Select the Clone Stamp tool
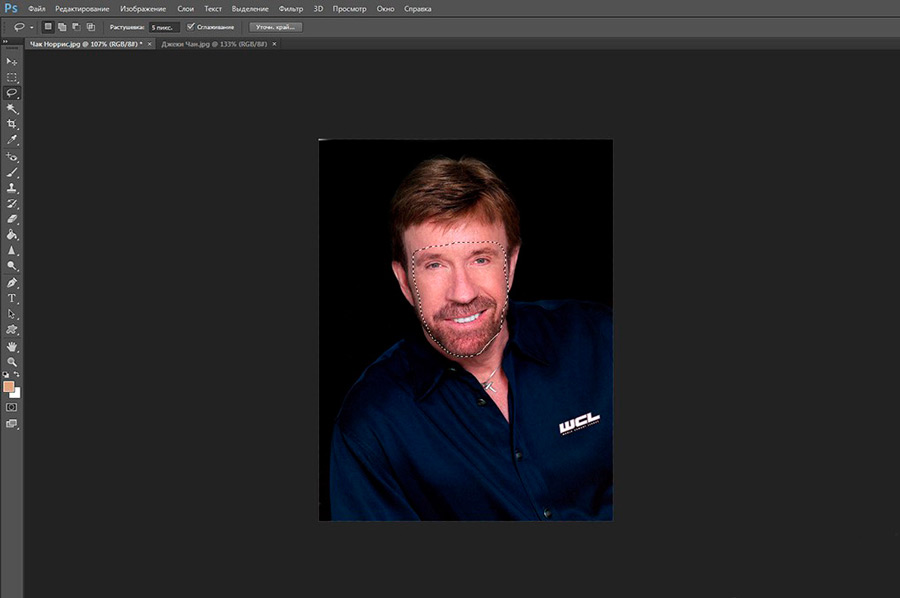Screen dimensions: 900x598 [12, 187]
